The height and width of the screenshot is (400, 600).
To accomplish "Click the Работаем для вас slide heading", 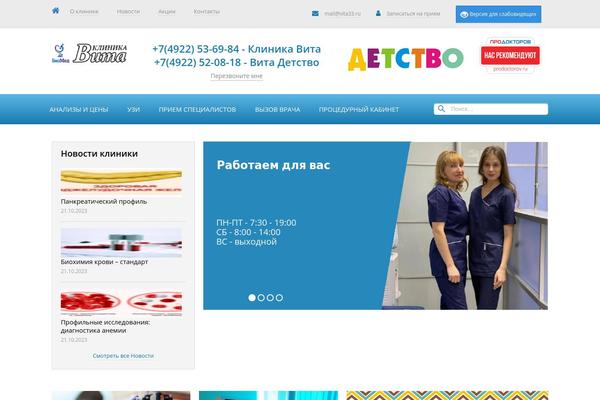I will pyautogui.click(x=273, y=165).
